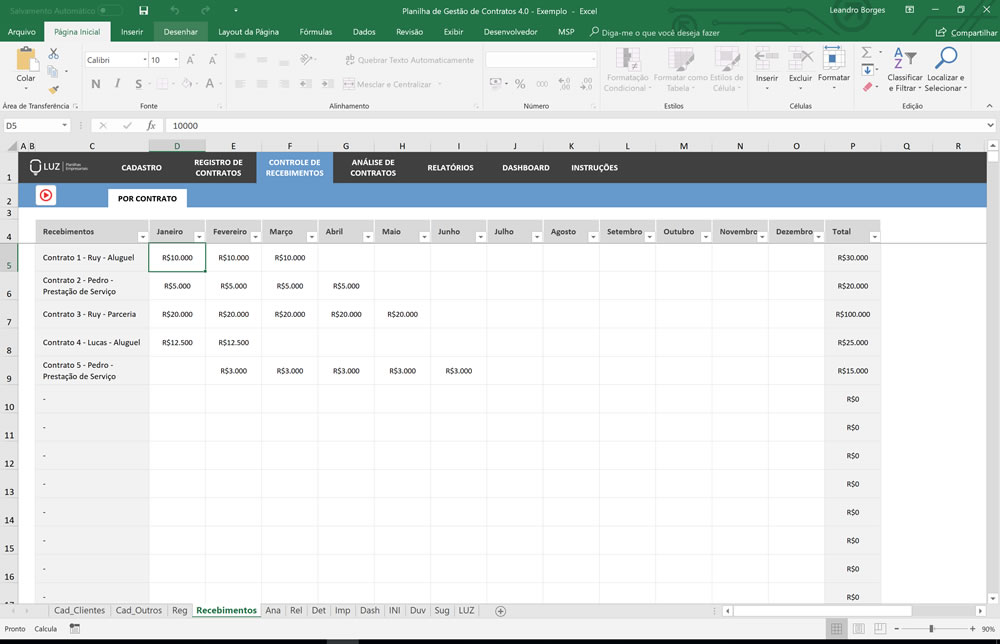Increase font size icon
Viewport: 1000px width, 644px height.
click(190, 60)
